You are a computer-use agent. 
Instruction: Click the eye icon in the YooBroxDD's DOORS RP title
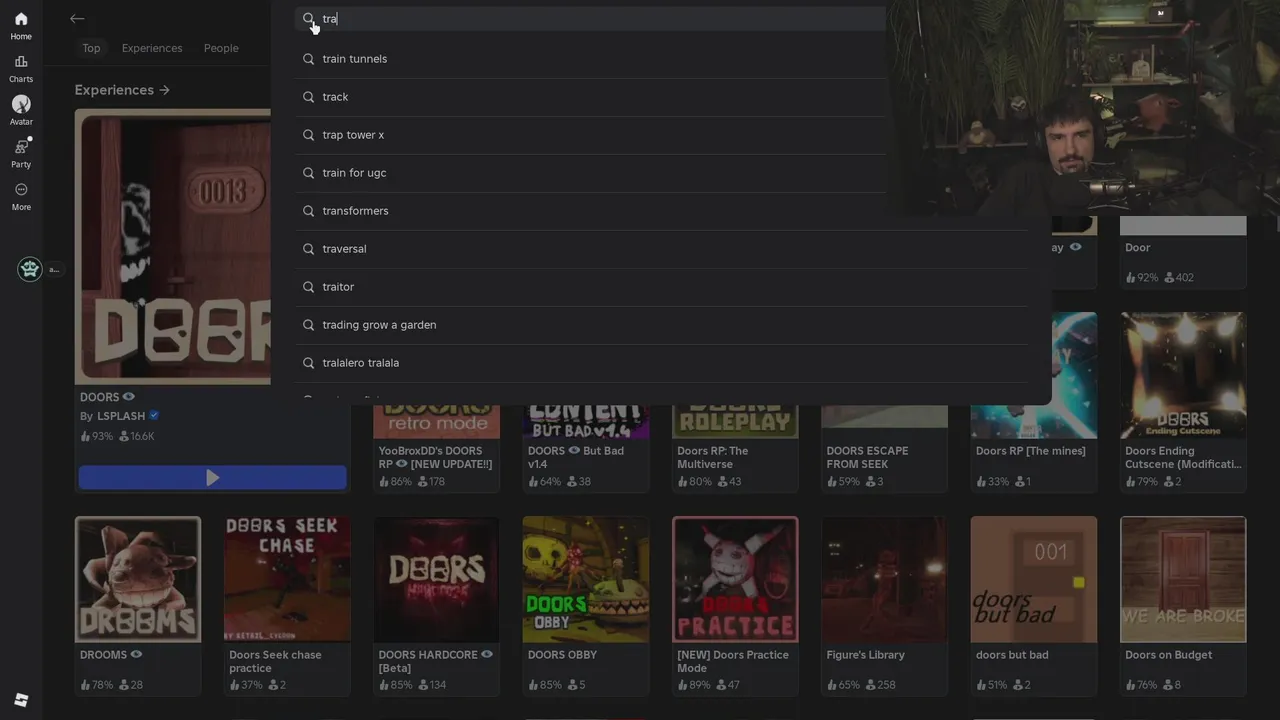(402, 464)
